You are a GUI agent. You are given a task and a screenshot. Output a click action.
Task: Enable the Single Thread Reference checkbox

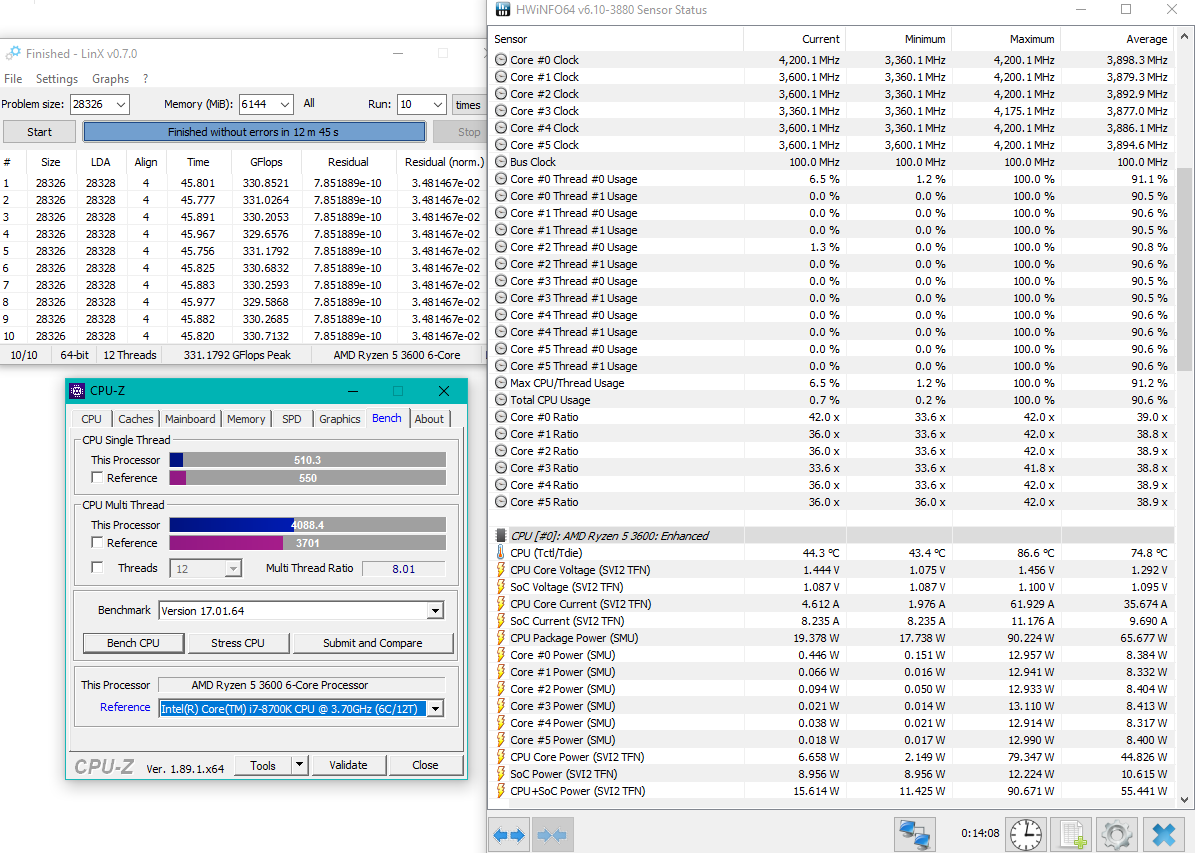pos(97,477)
